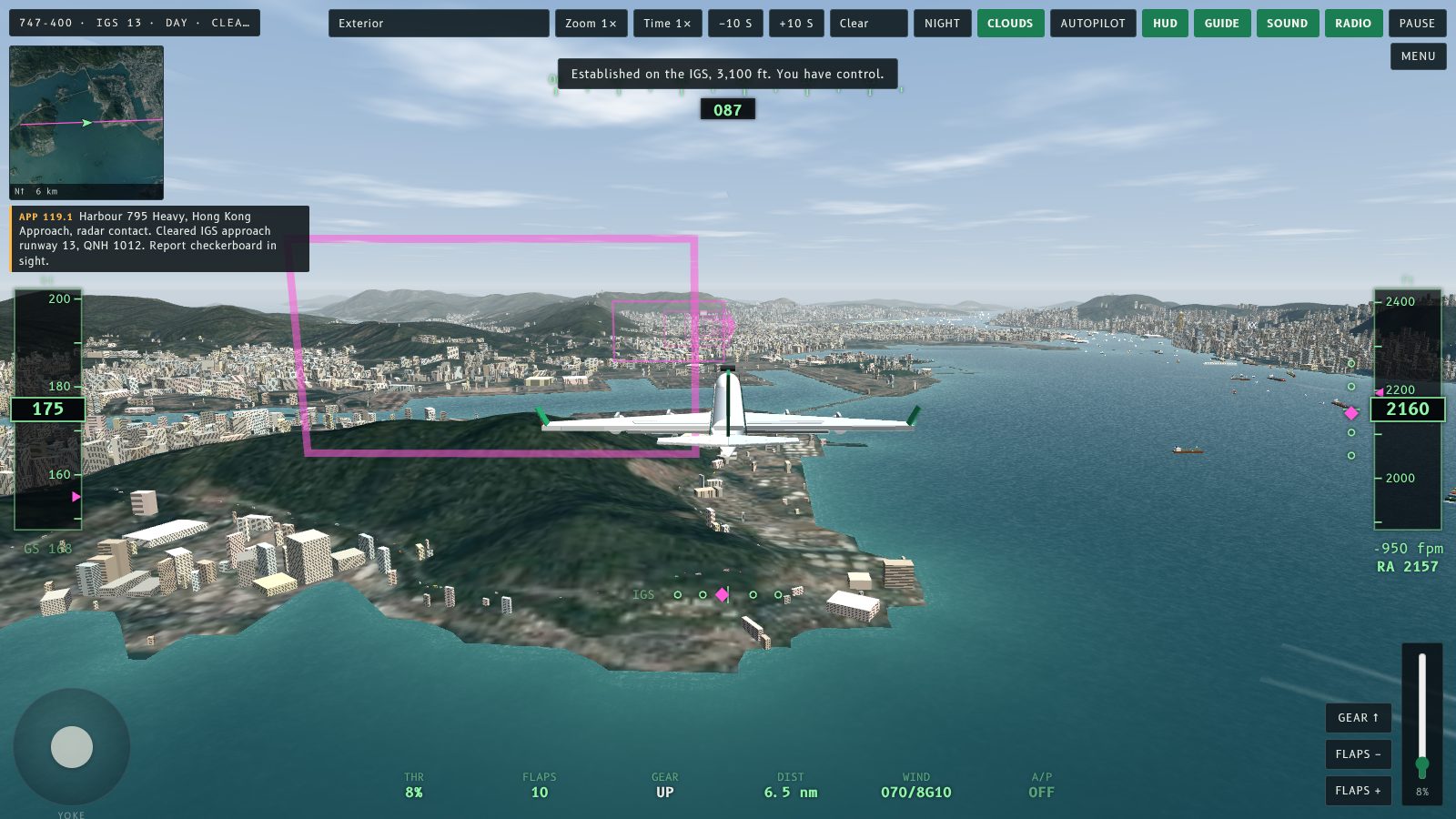Click the magenta airspeed bug arrow
The height and width of the screenshot is (819, 1456).
[x=76, y=497]
